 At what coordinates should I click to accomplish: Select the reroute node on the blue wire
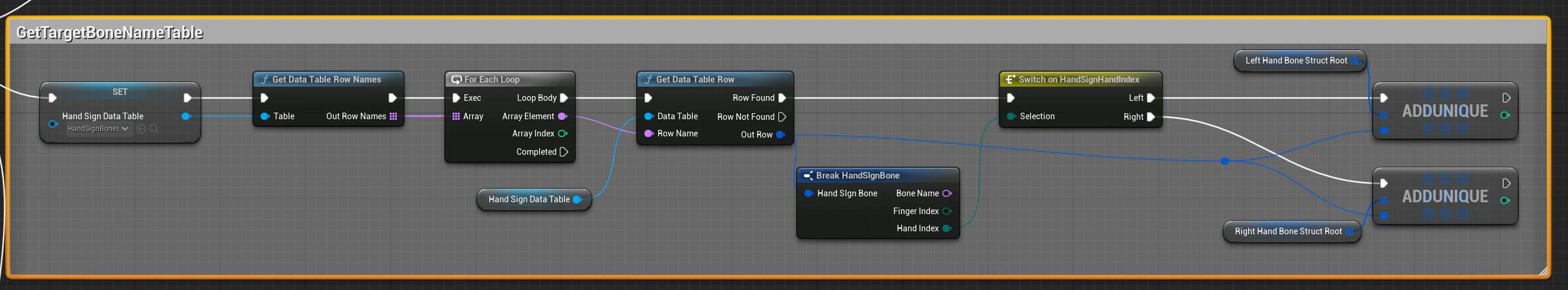click(1224, 161)
